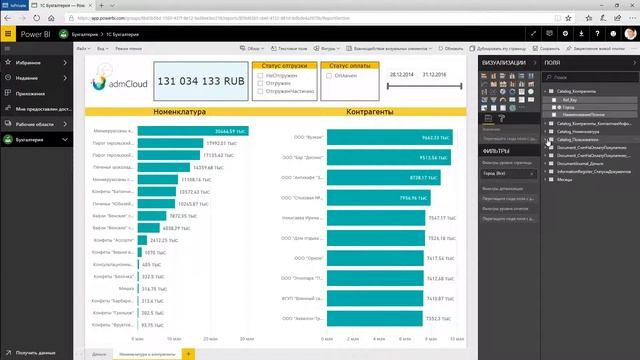The height and width of the screenshot is (360, 640).
Task: Select the Номенклатура и контрагенты page tab
Action: (147, 354)
